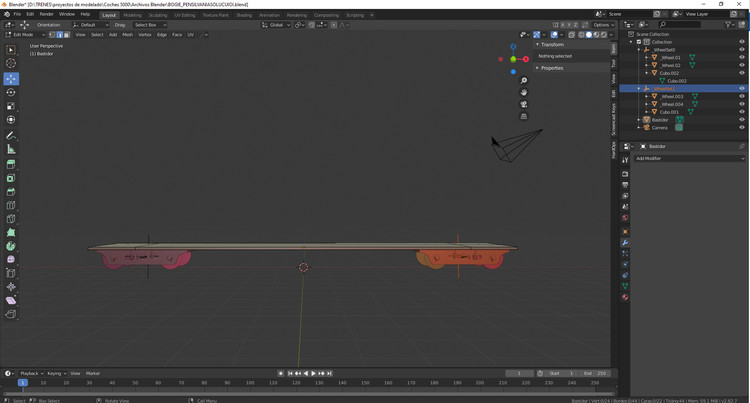This screenshot has height=403, width=750.
Task: Open the Render menu
Action: [46, 14]
